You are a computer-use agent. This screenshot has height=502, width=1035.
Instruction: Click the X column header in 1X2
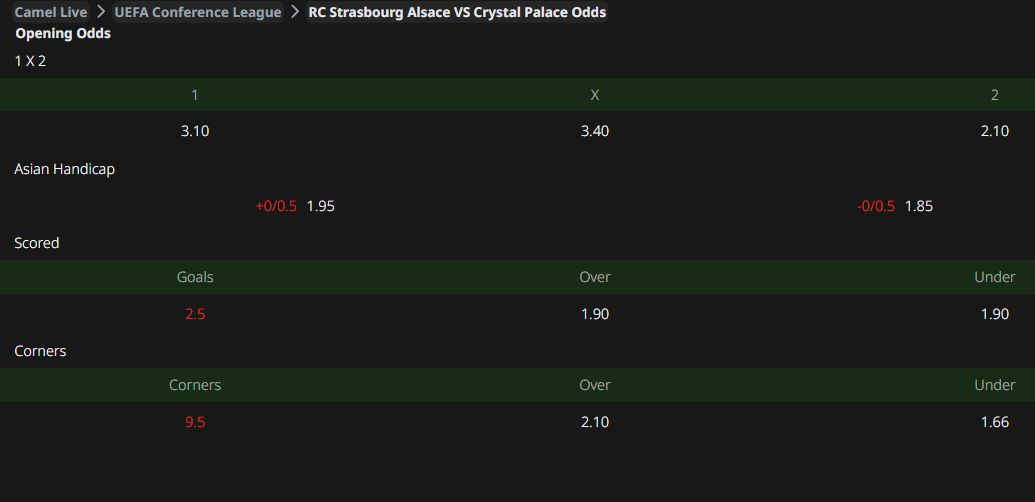tap(595, 95)
